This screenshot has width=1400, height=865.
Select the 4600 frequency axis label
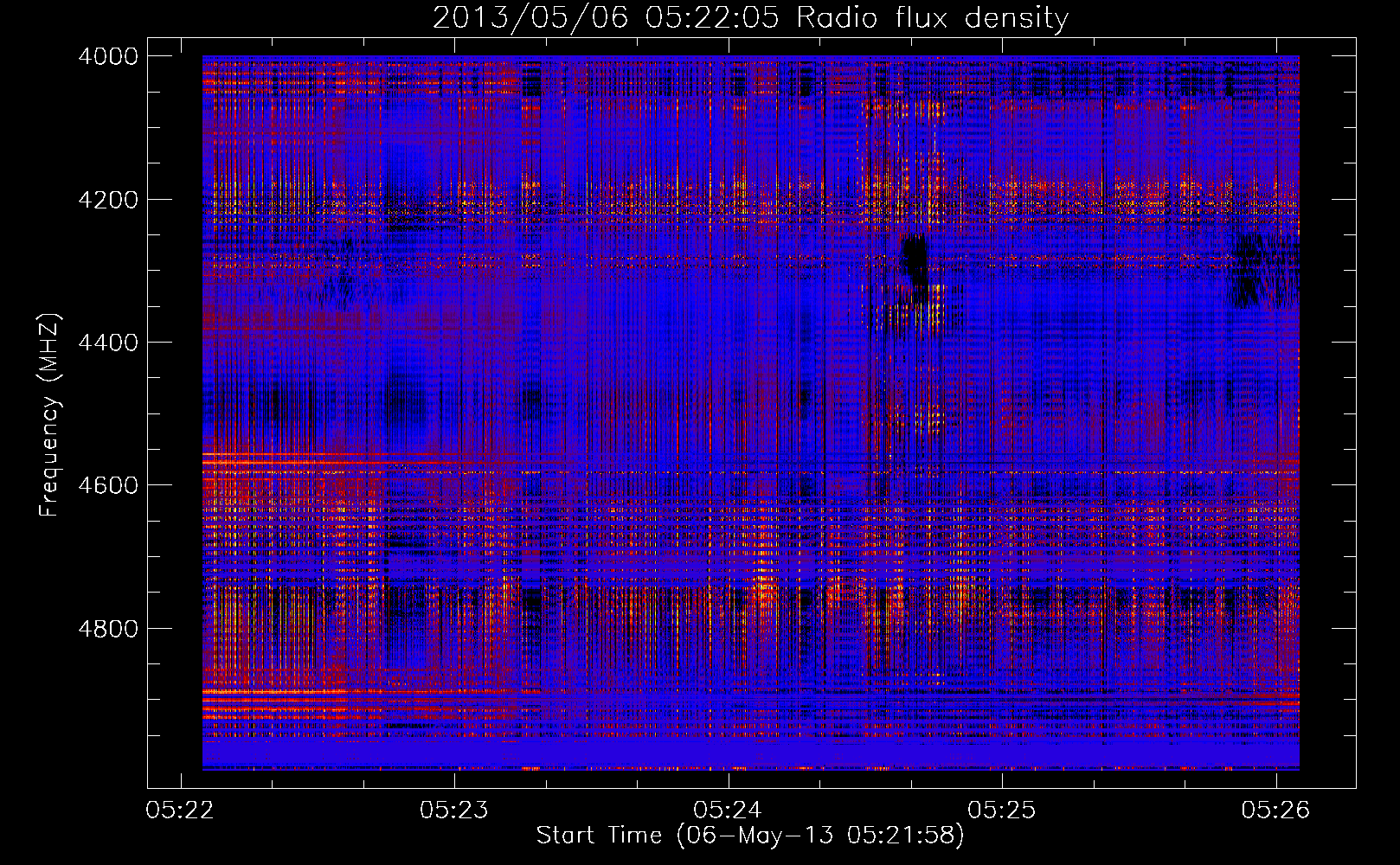[108, 485]
